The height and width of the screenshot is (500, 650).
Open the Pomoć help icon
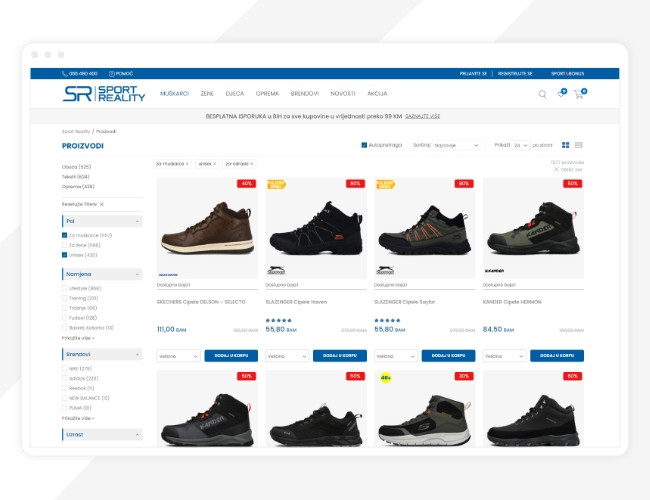[111, 73]
